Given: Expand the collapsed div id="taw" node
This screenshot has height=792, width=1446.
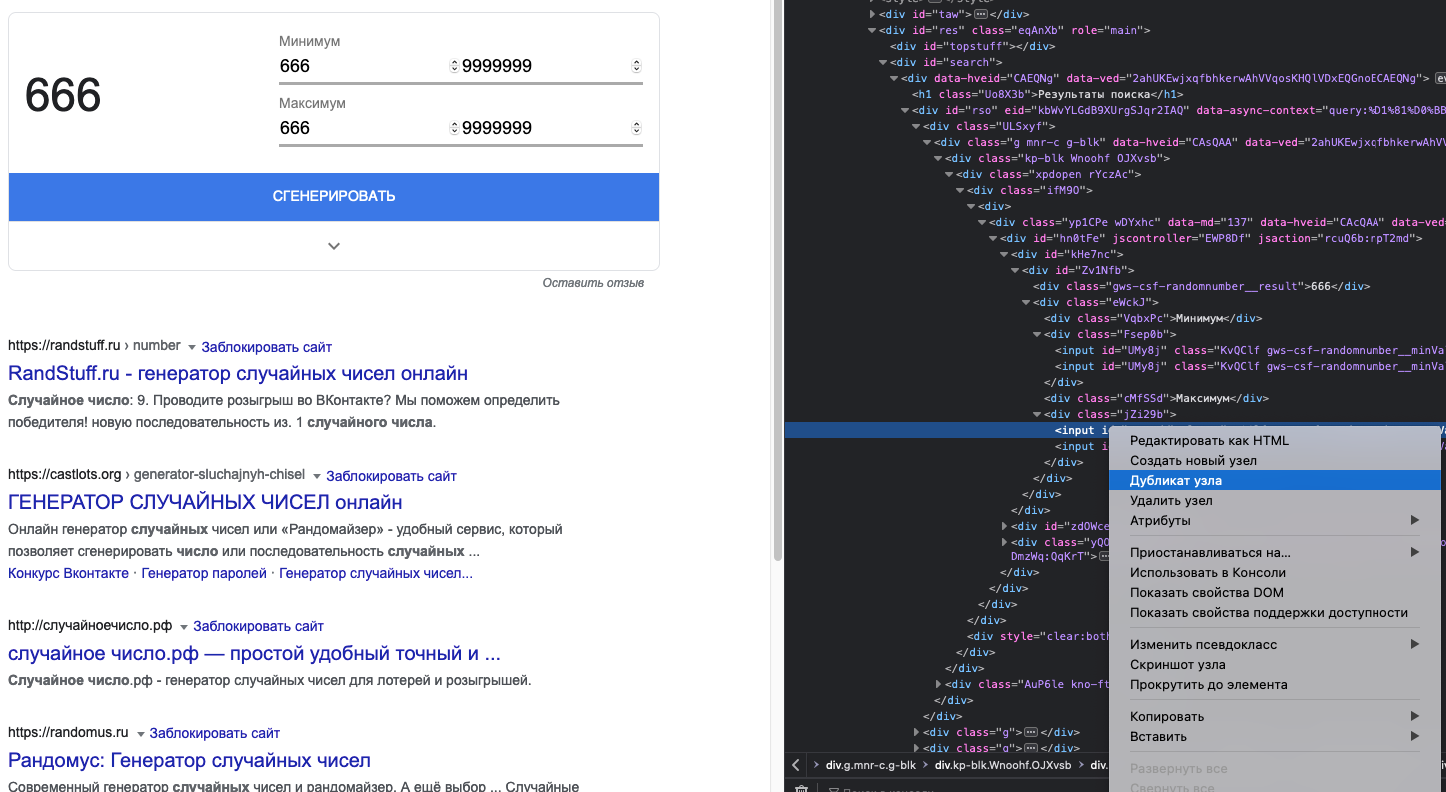Looking at the screenshot, I should pos(873,14).
